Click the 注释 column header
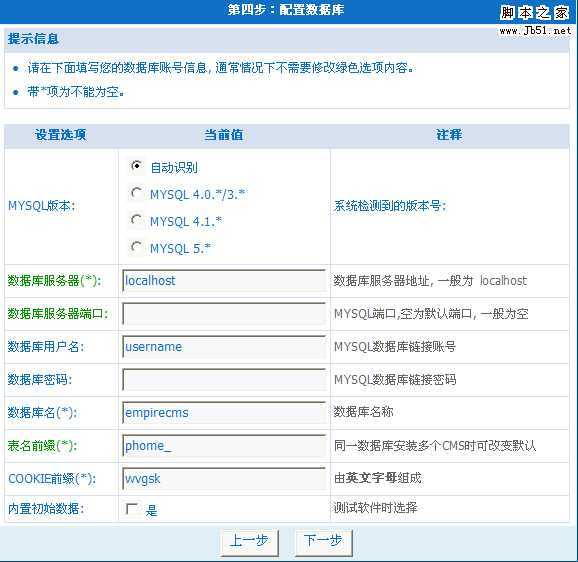 tap(449, 135)
